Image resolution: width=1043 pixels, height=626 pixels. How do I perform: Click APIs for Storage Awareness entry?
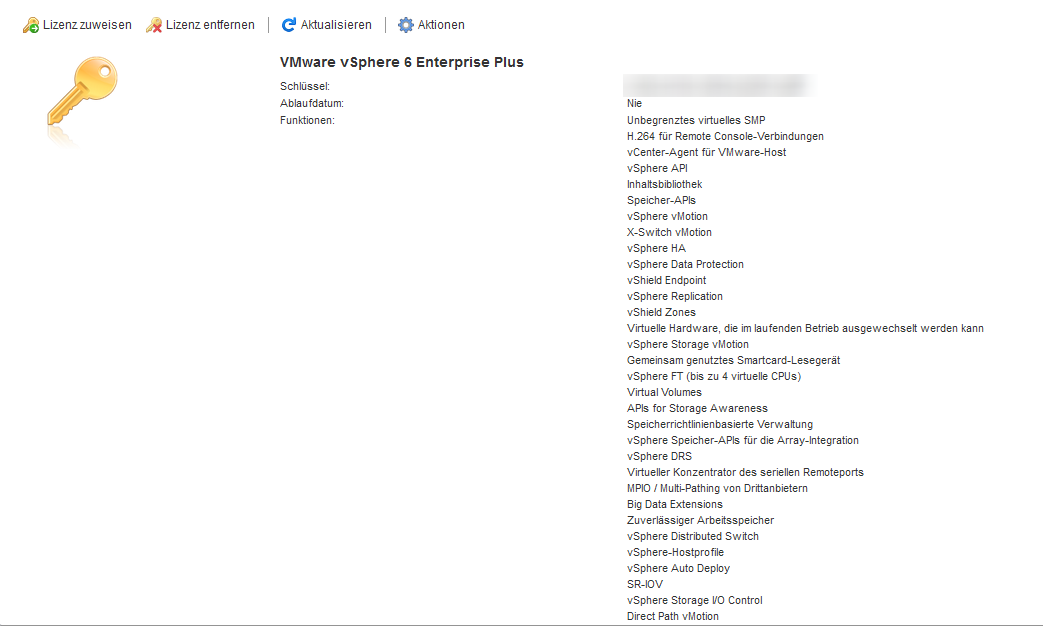click(697, 408)
